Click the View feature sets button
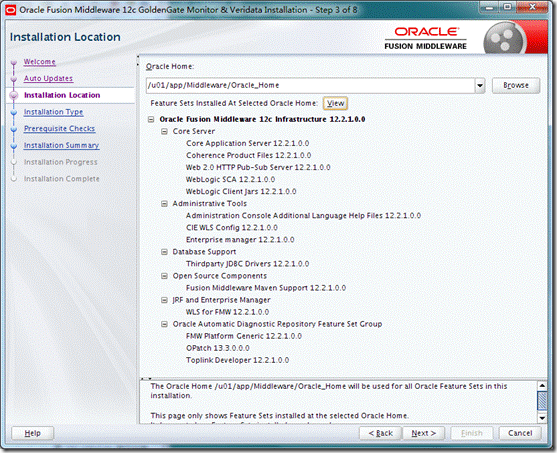Image resolution: width=557 pixels, height=453 pixels. [x=335, y=103]
